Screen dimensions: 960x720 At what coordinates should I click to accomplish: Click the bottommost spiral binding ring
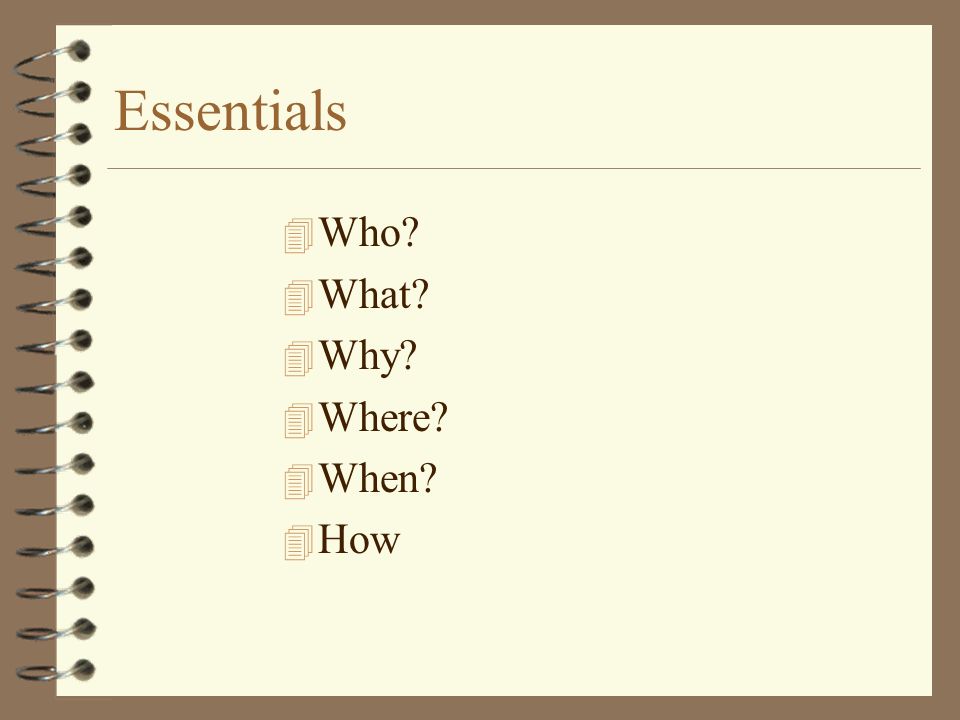point(55,671)
